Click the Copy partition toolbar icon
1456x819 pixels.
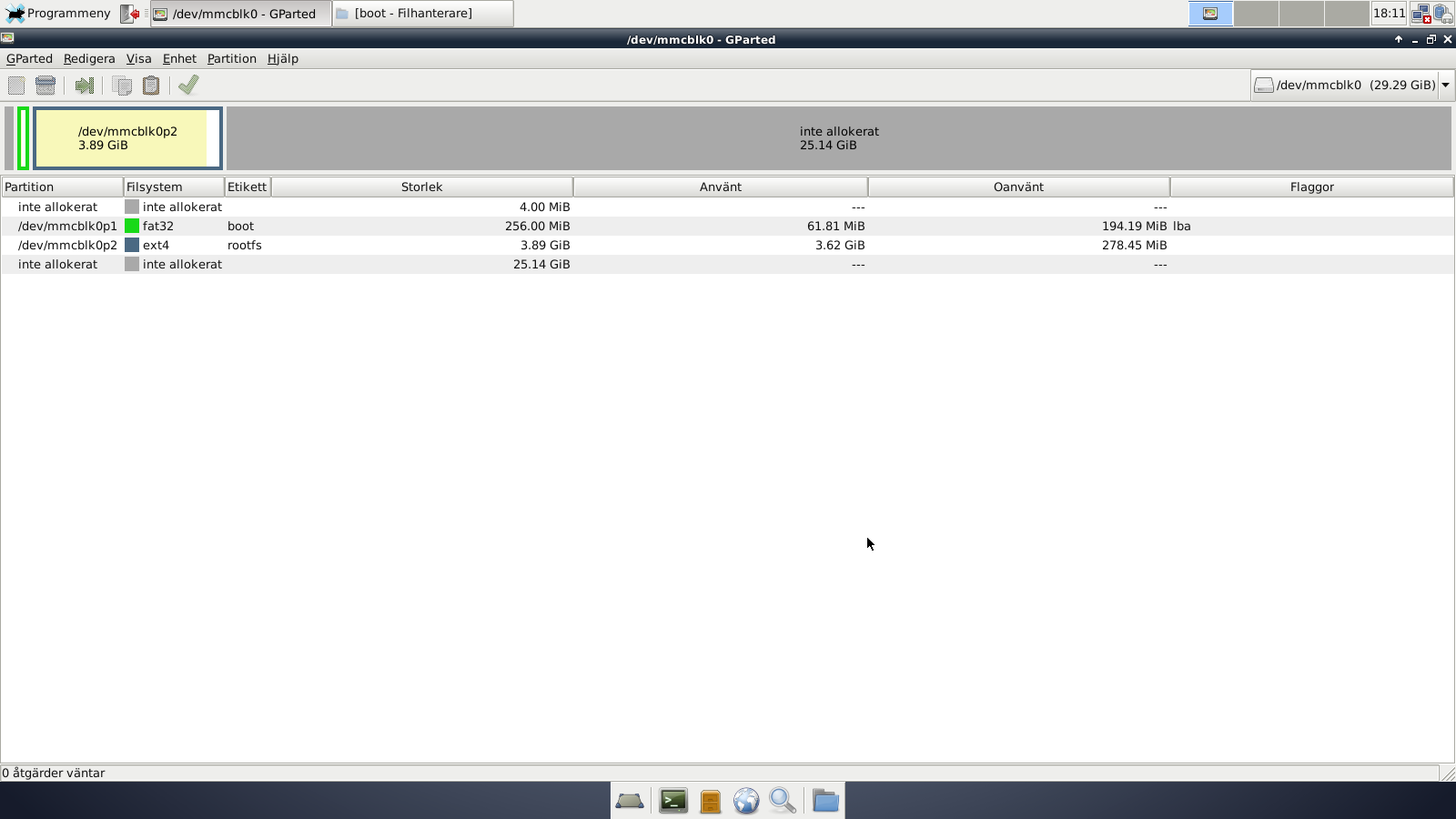pos(122,86)
